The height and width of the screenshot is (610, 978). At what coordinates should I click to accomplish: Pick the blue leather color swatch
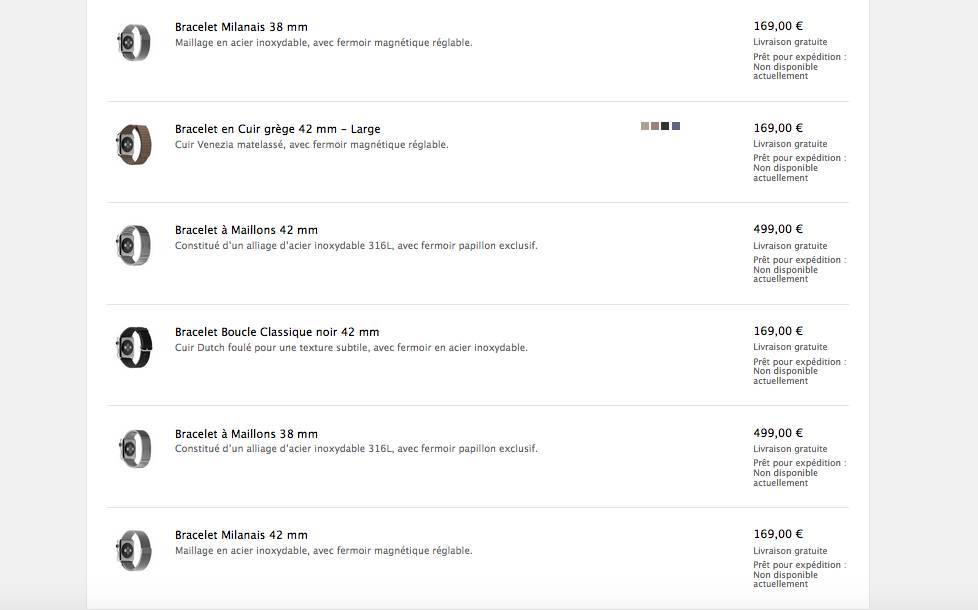[x=675, y=126]
